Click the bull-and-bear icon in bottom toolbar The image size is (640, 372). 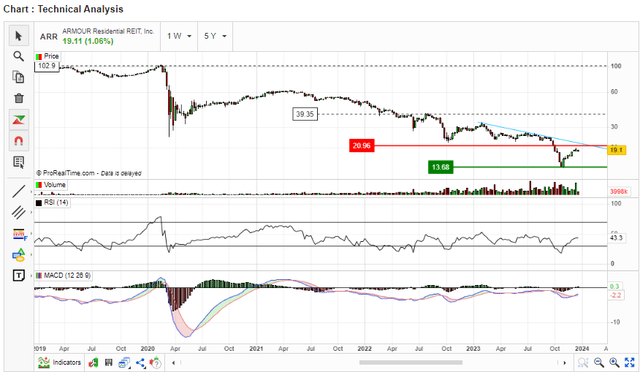93,362
